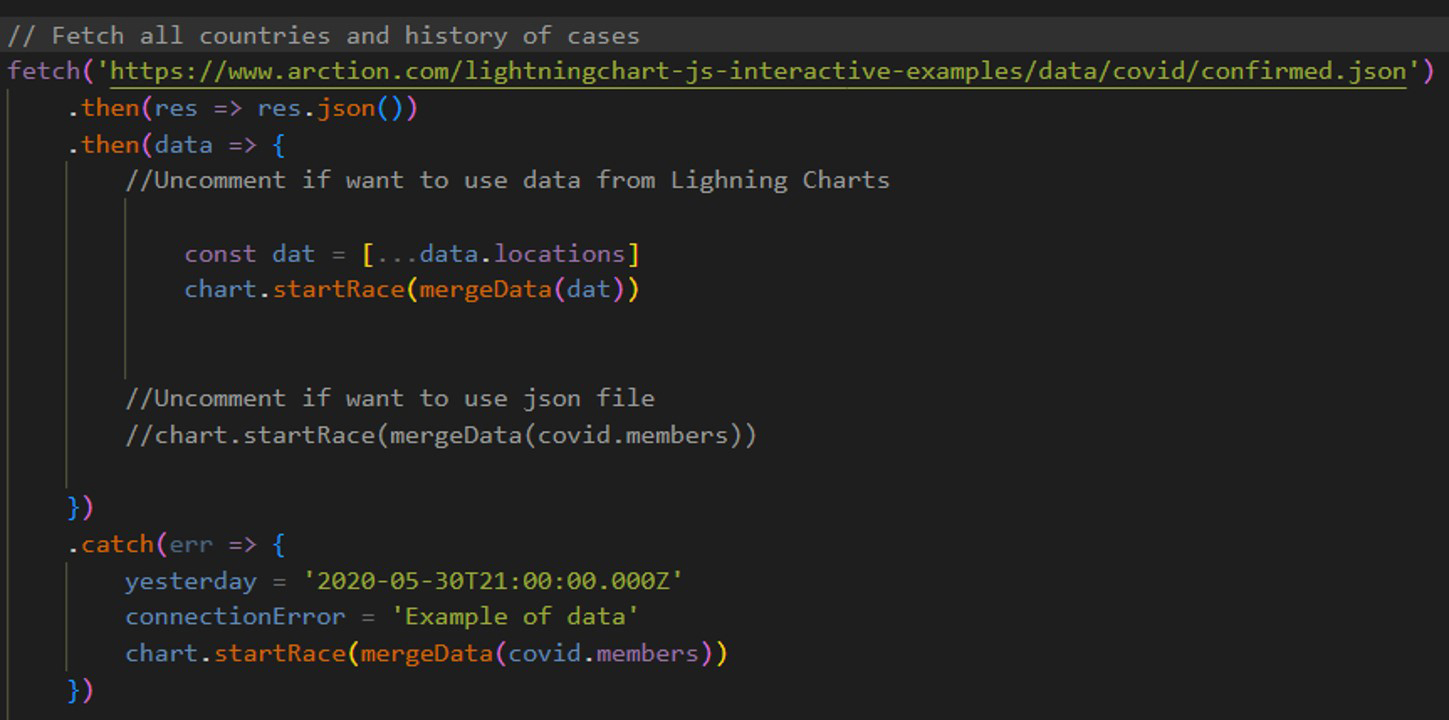Click uncommented 'mergeData(covid.members)' in catch block
Screen dimensions: 1449x720
click(537, 654)
